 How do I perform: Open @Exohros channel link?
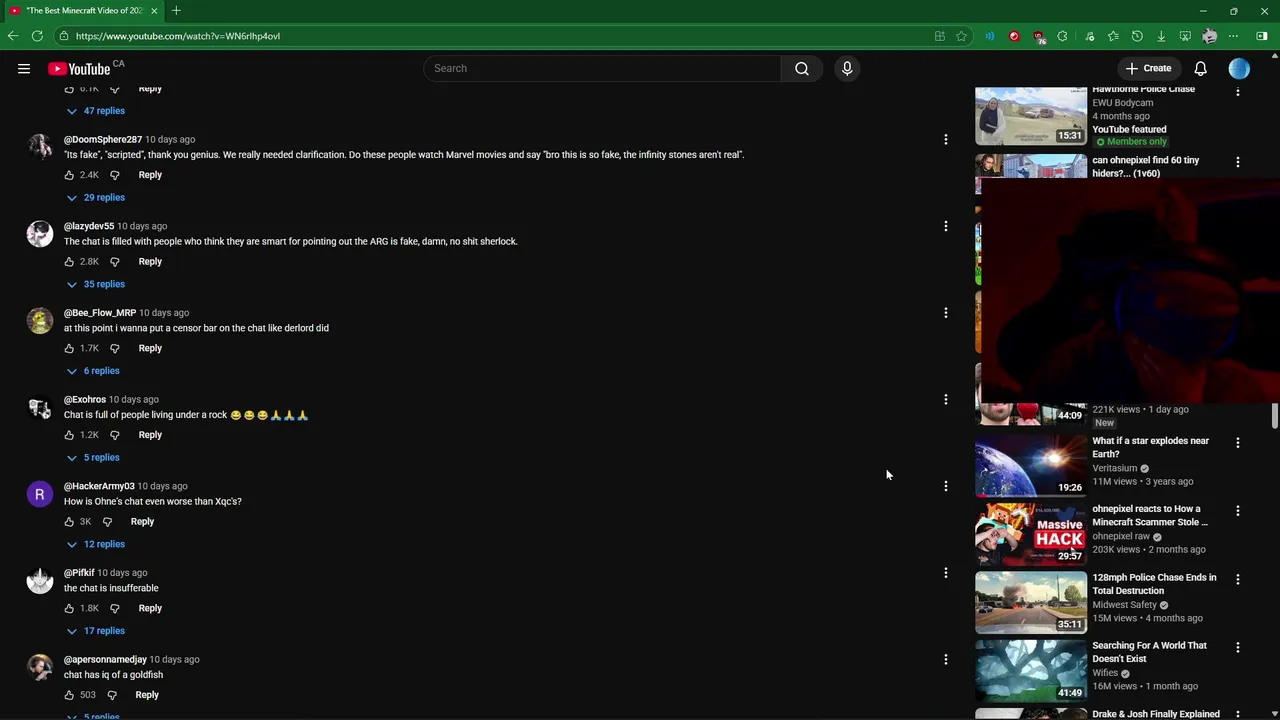85,400
